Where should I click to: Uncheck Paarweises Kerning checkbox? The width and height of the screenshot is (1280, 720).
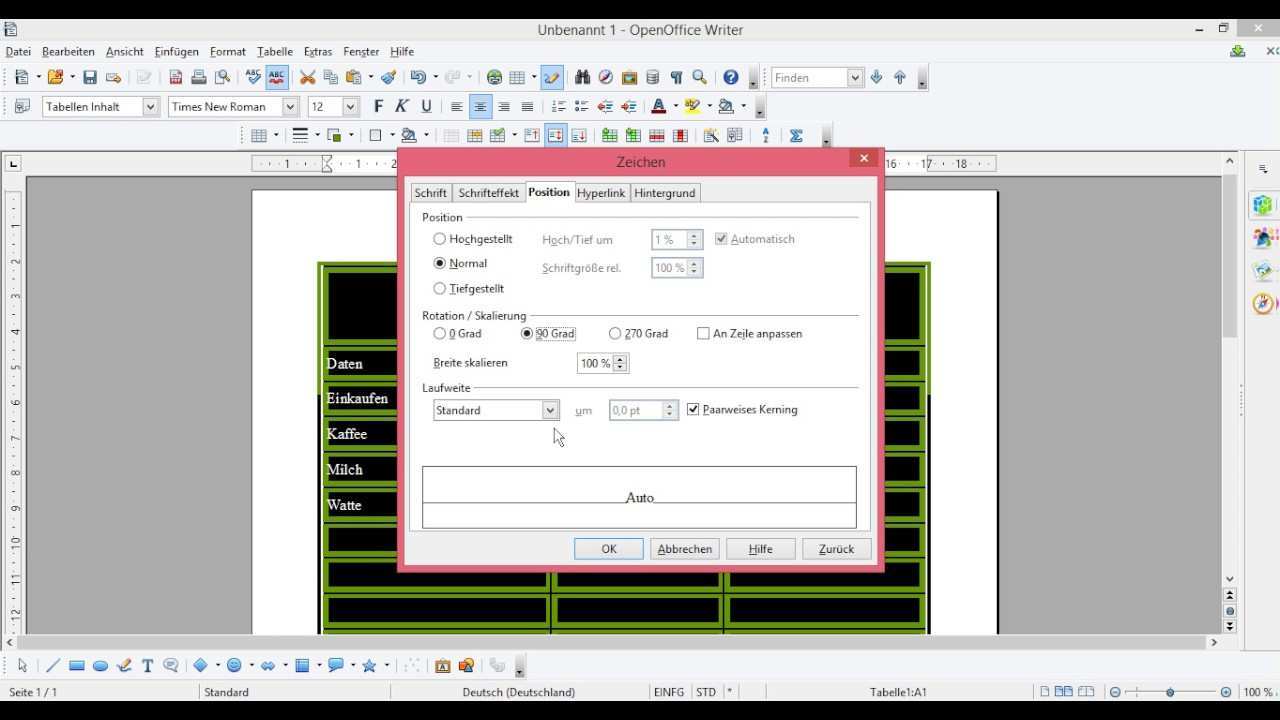(x=693, y=410)
